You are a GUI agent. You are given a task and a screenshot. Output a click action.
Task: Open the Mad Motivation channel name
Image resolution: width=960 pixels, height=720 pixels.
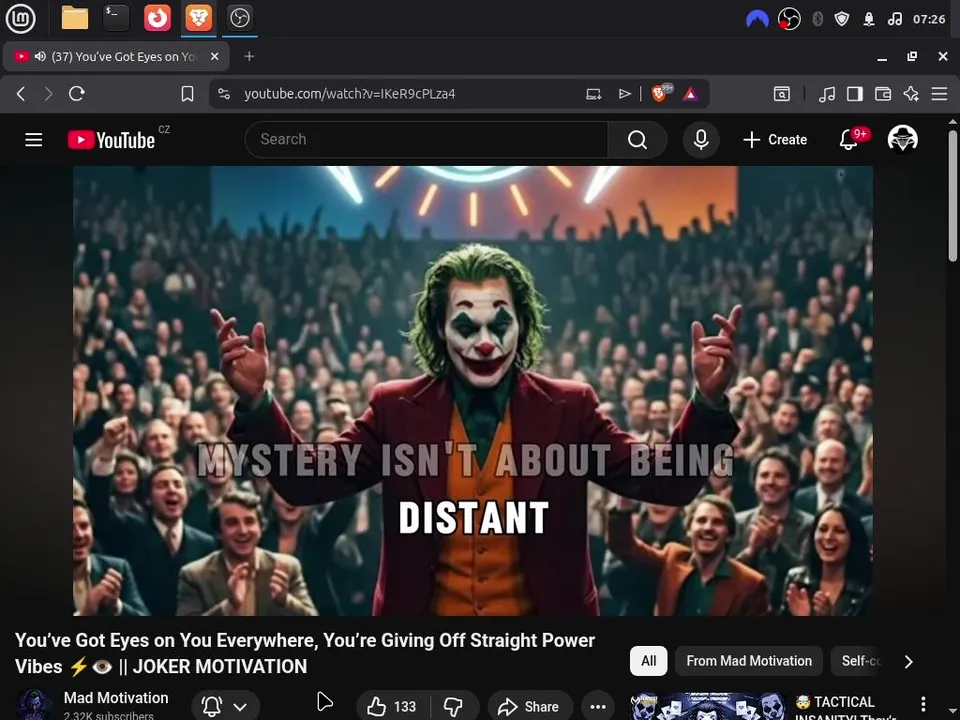116,698
